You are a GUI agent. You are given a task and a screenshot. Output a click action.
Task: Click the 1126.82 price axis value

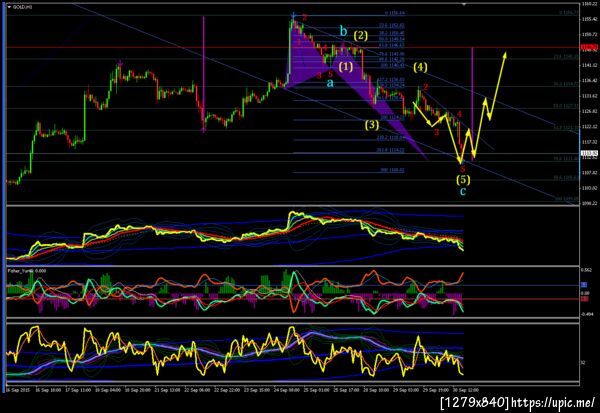click(590, 111)
